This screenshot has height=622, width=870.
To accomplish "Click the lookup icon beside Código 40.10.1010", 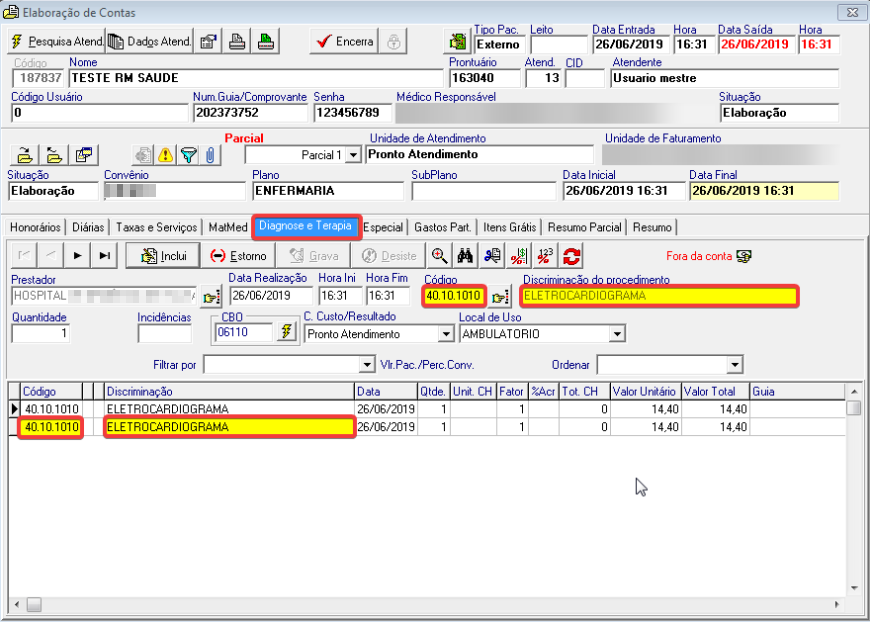I will click(x=500, y=297).
